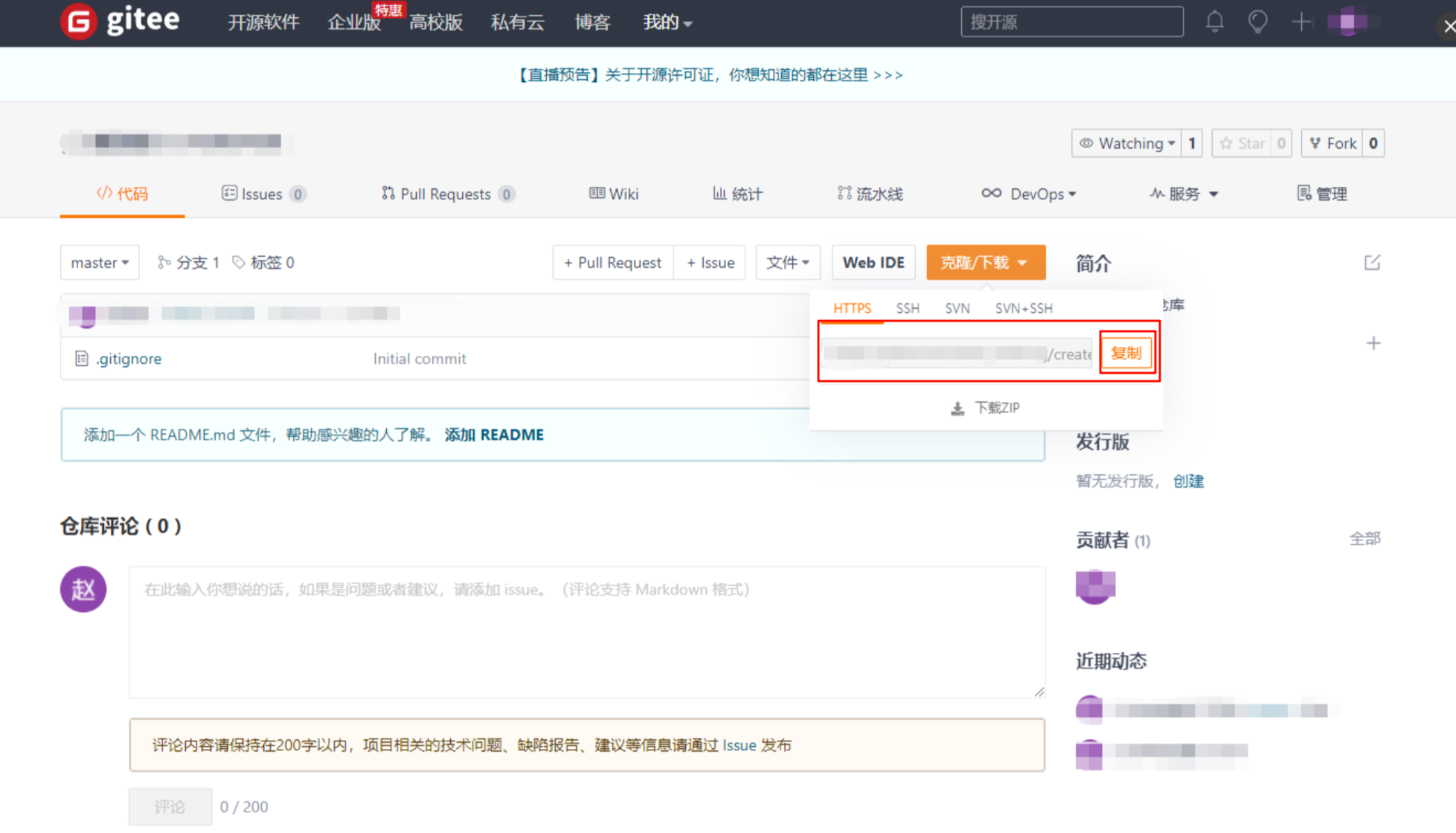Select the HTTPS clone tab
Viewport: 1456px width, 833px height.
coord(852,308)
